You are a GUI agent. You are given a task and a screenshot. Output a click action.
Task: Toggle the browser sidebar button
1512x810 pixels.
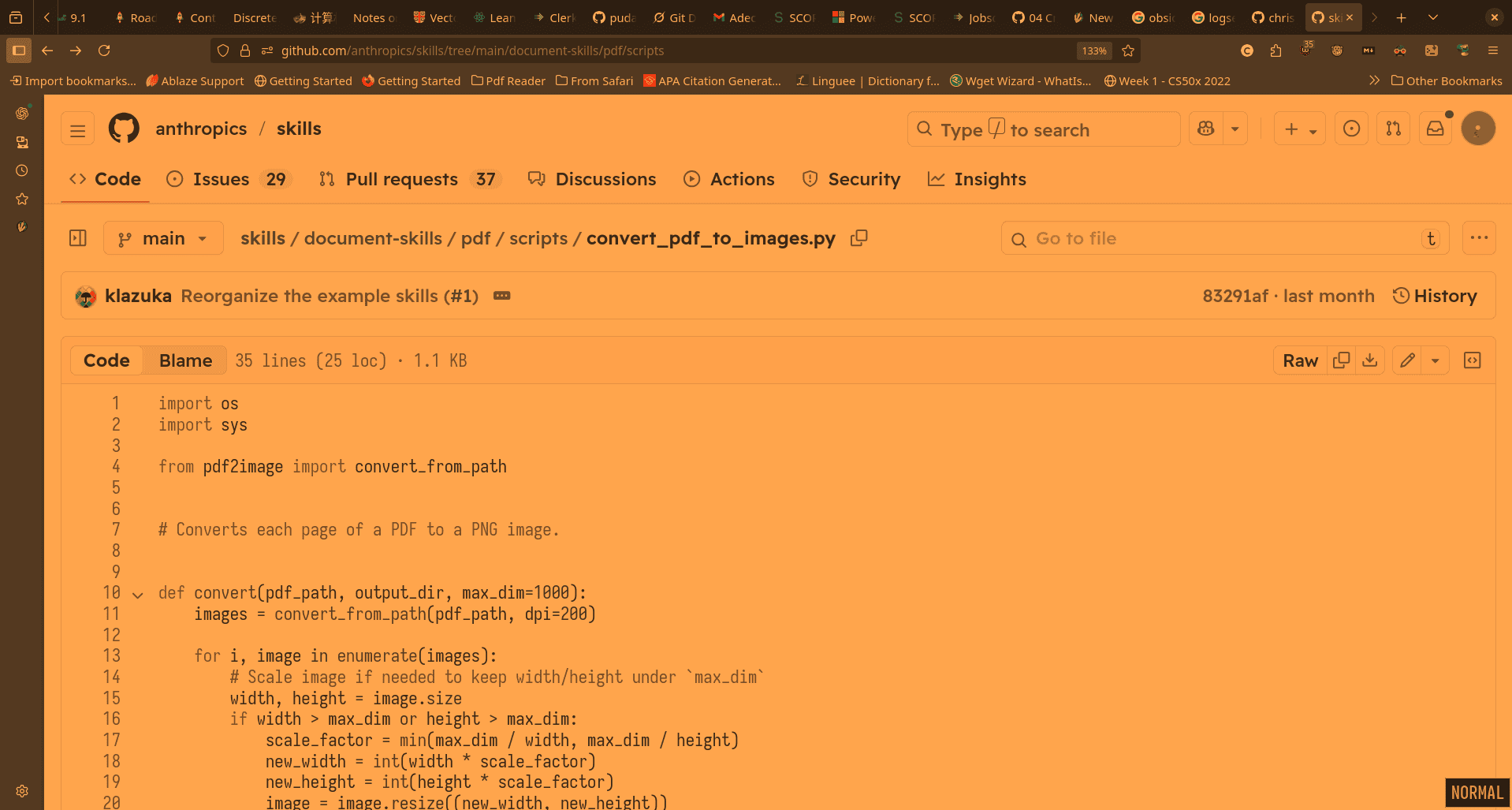19,50
